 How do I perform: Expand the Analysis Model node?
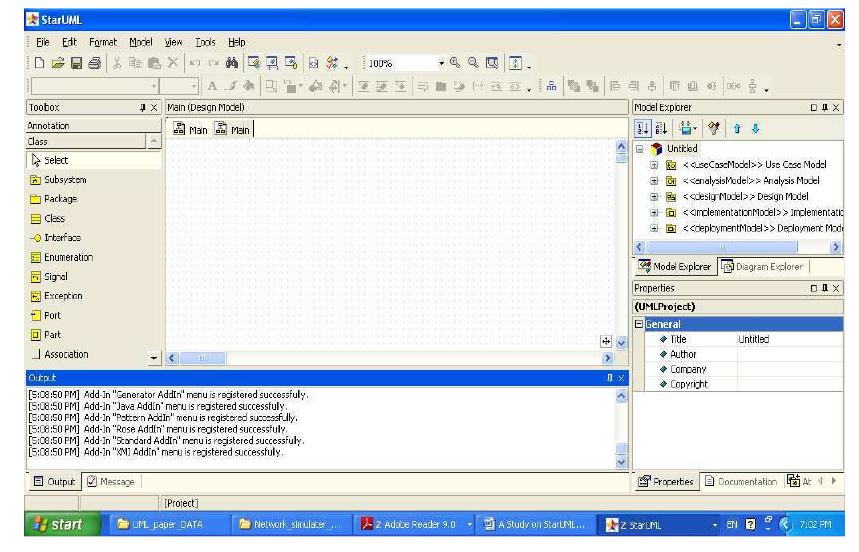click(654, 181)
